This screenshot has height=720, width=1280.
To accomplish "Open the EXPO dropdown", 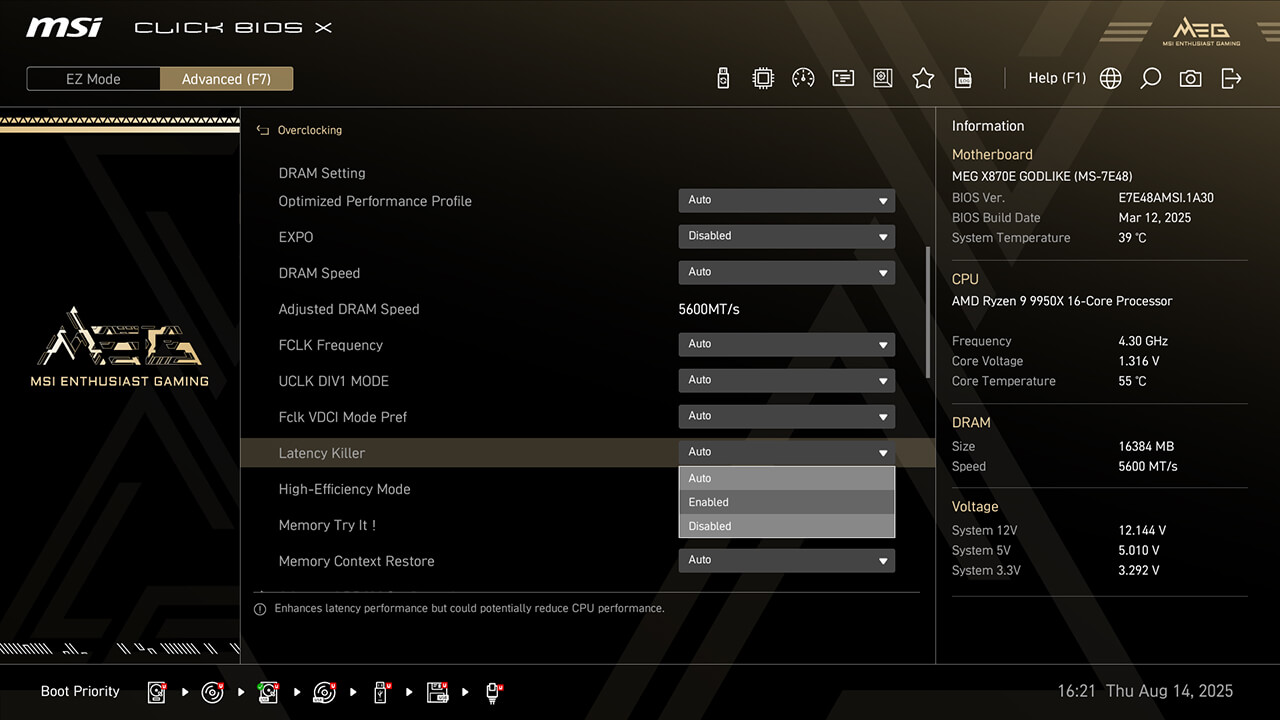I will [786, 236].
